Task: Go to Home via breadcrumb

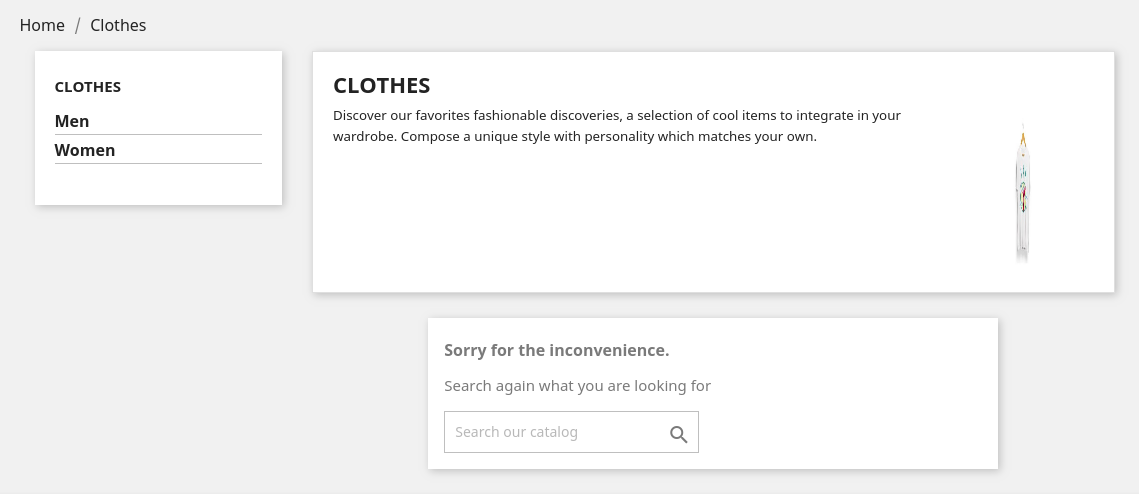Action: coord(42,25)
